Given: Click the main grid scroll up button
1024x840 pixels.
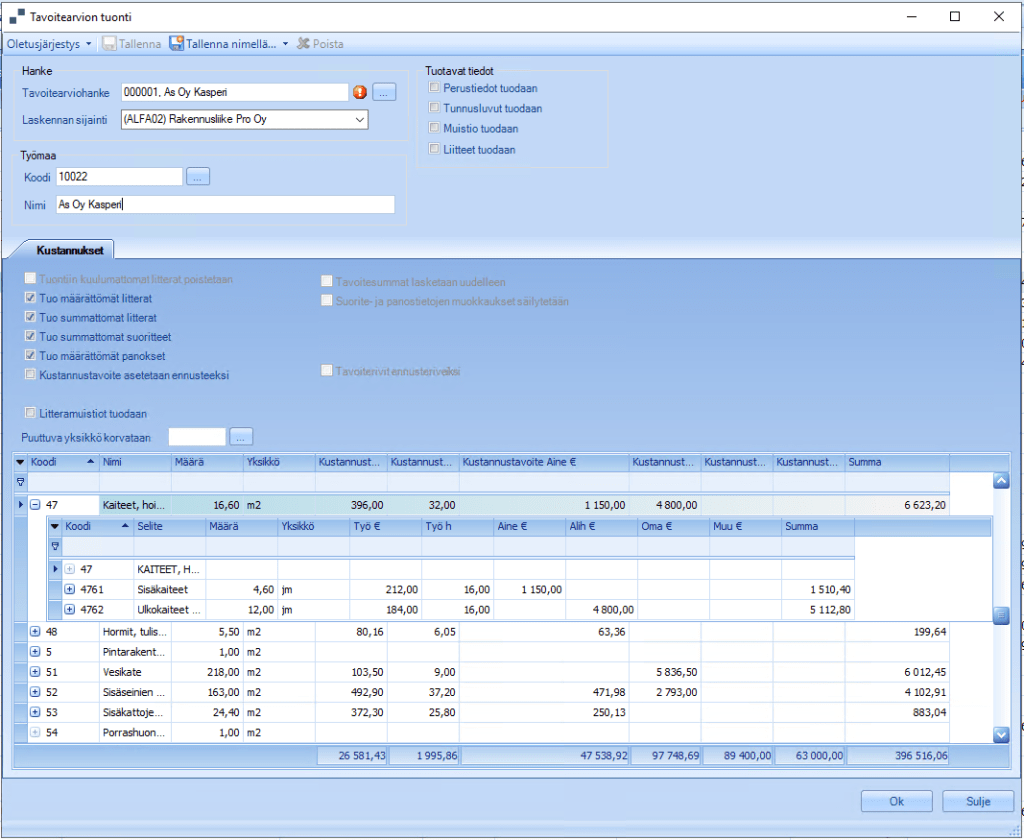Looking at the screenshot, I should (x=1001, y=481).
